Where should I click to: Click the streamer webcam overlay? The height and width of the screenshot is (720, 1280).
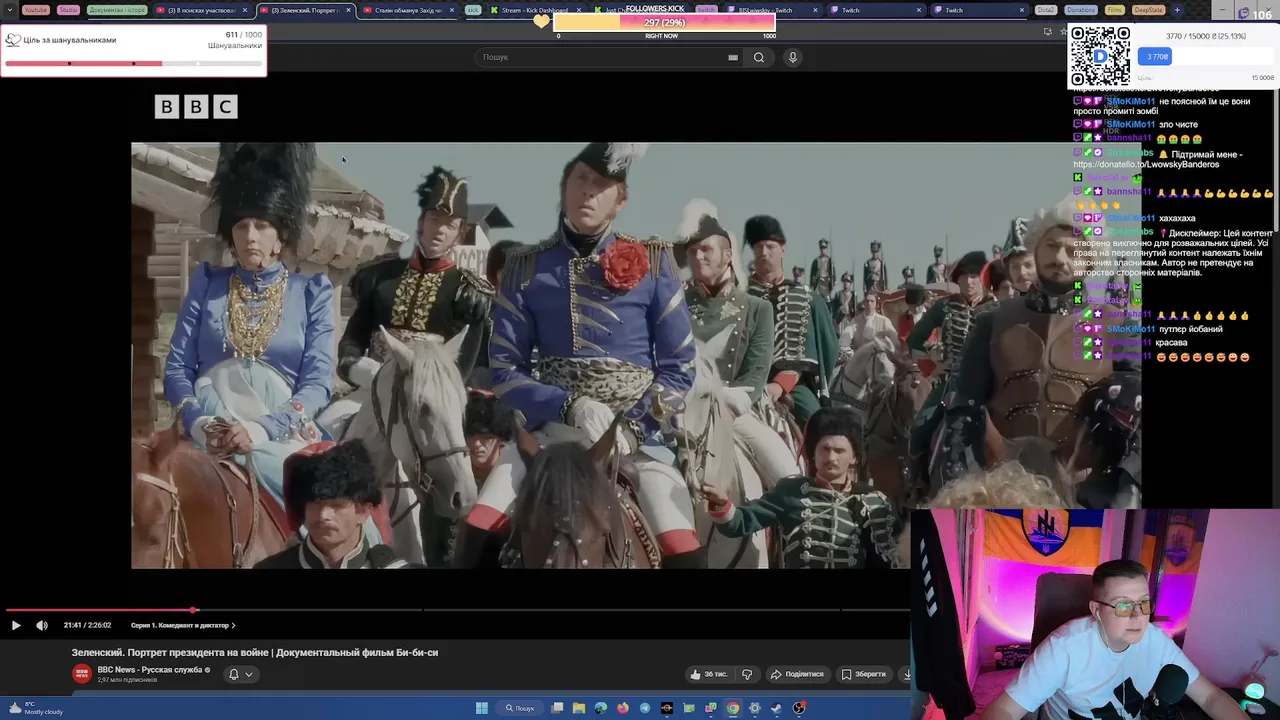tap(1095, 614)
